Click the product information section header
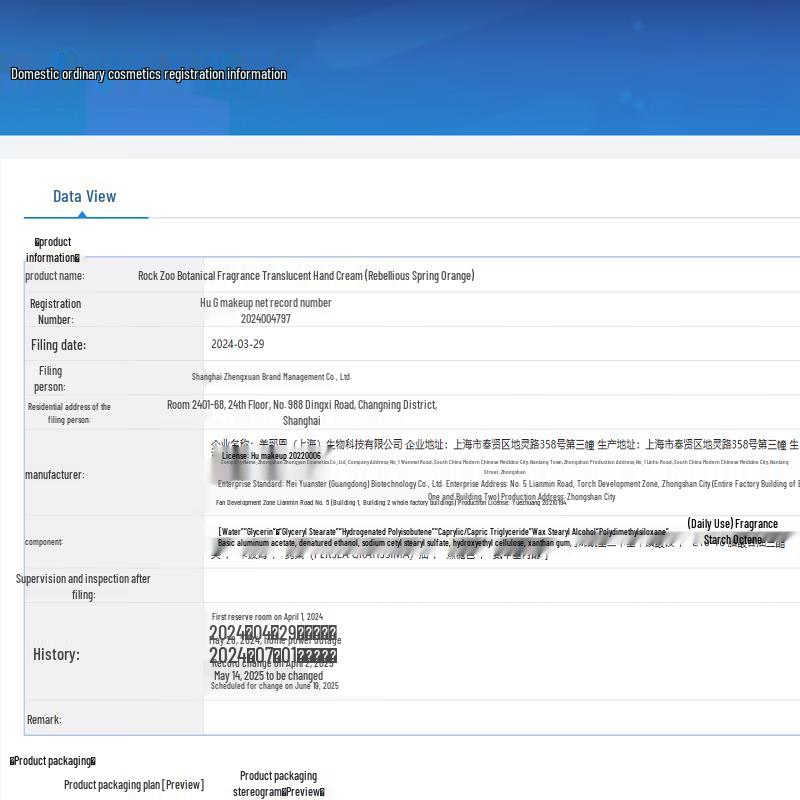This screenshot has width=800, height=800. tap(53, 250)
